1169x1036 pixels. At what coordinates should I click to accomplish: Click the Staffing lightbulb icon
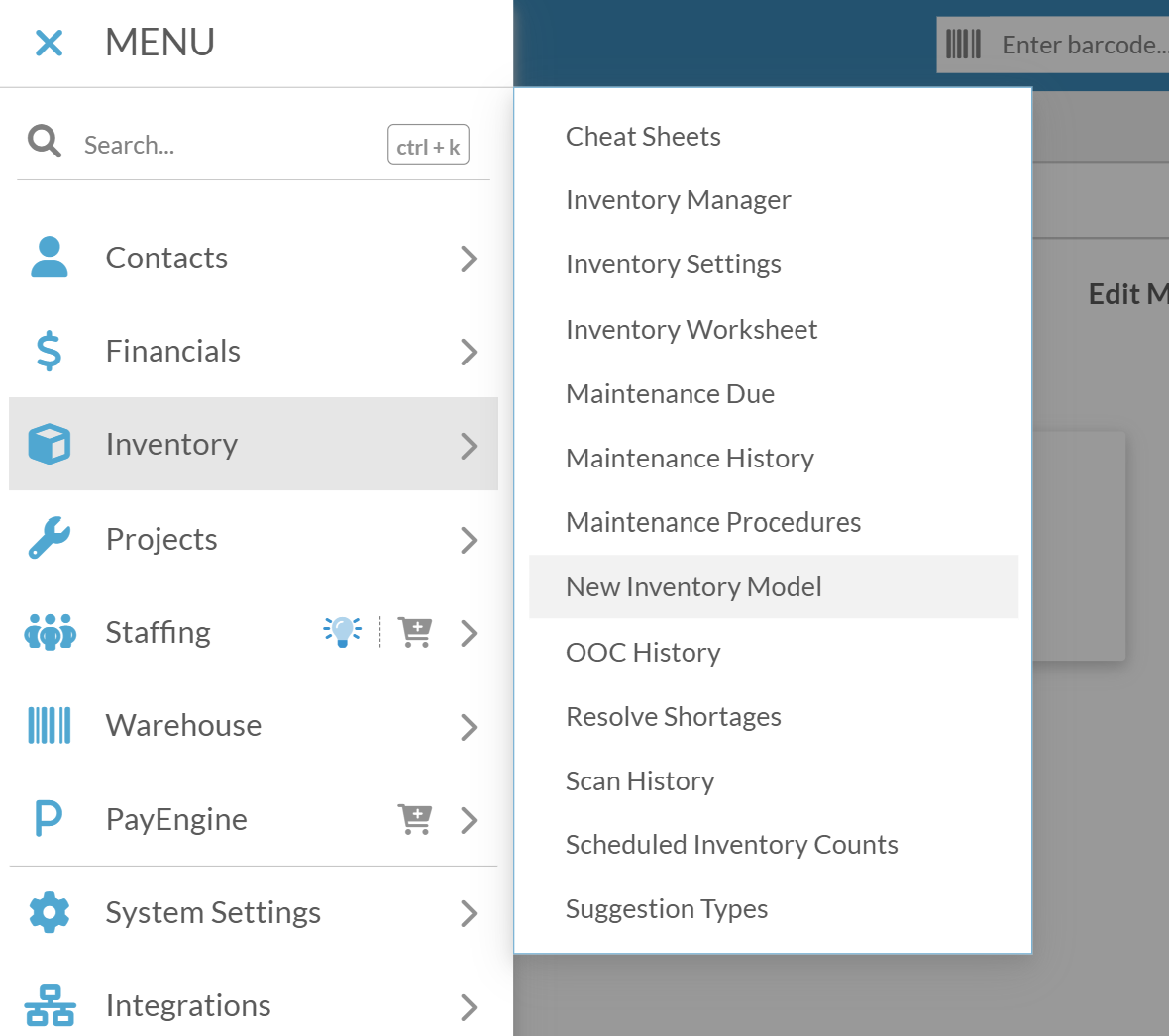[x=342, y=632]
